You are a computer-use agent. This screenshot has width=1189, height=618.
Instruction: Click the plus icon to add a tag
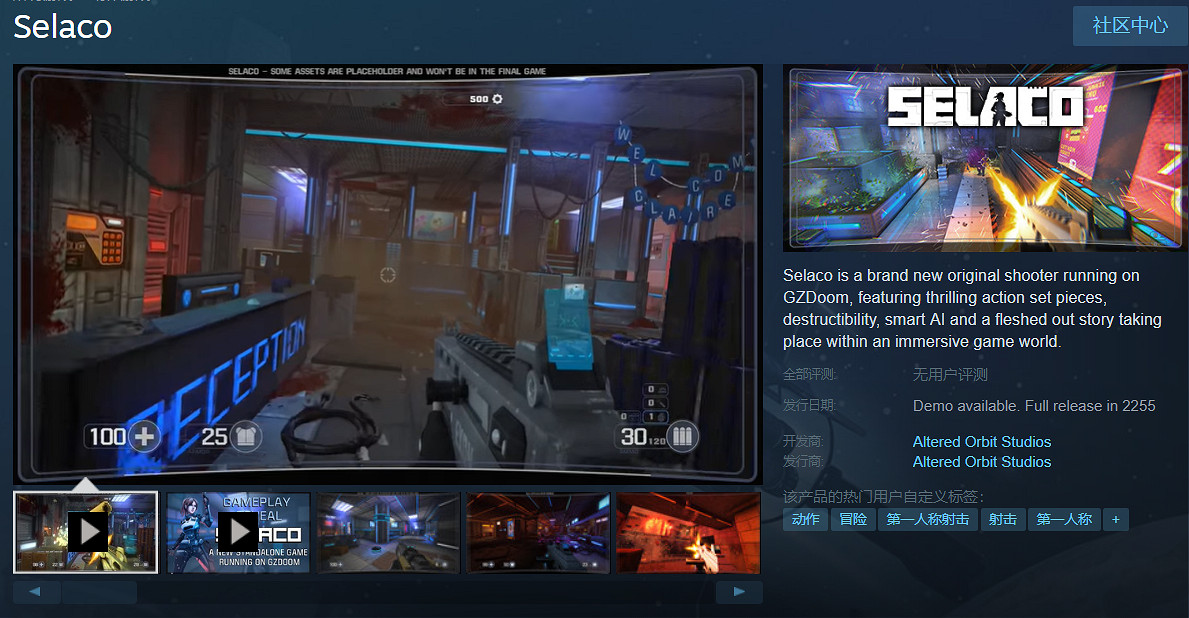click(1115, 519)
